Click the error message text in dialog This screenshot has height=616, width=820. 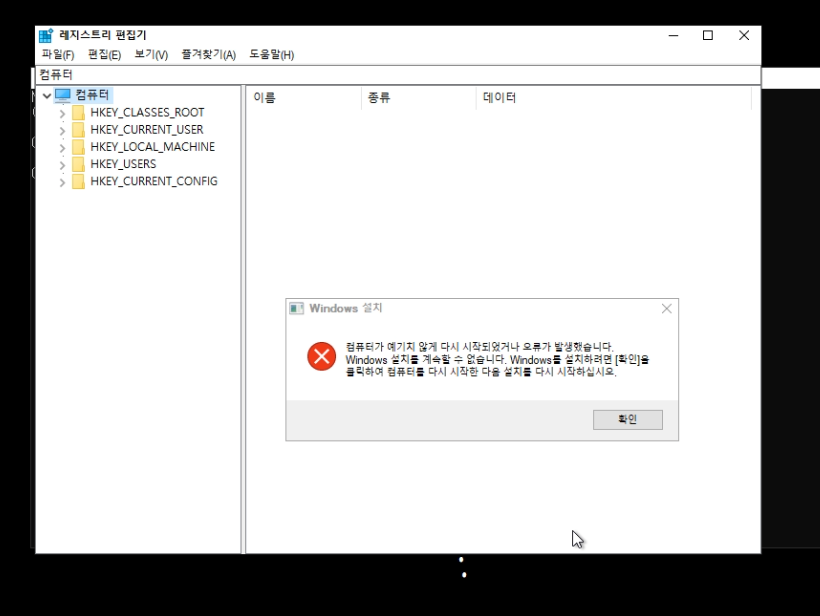click(497, 359)
